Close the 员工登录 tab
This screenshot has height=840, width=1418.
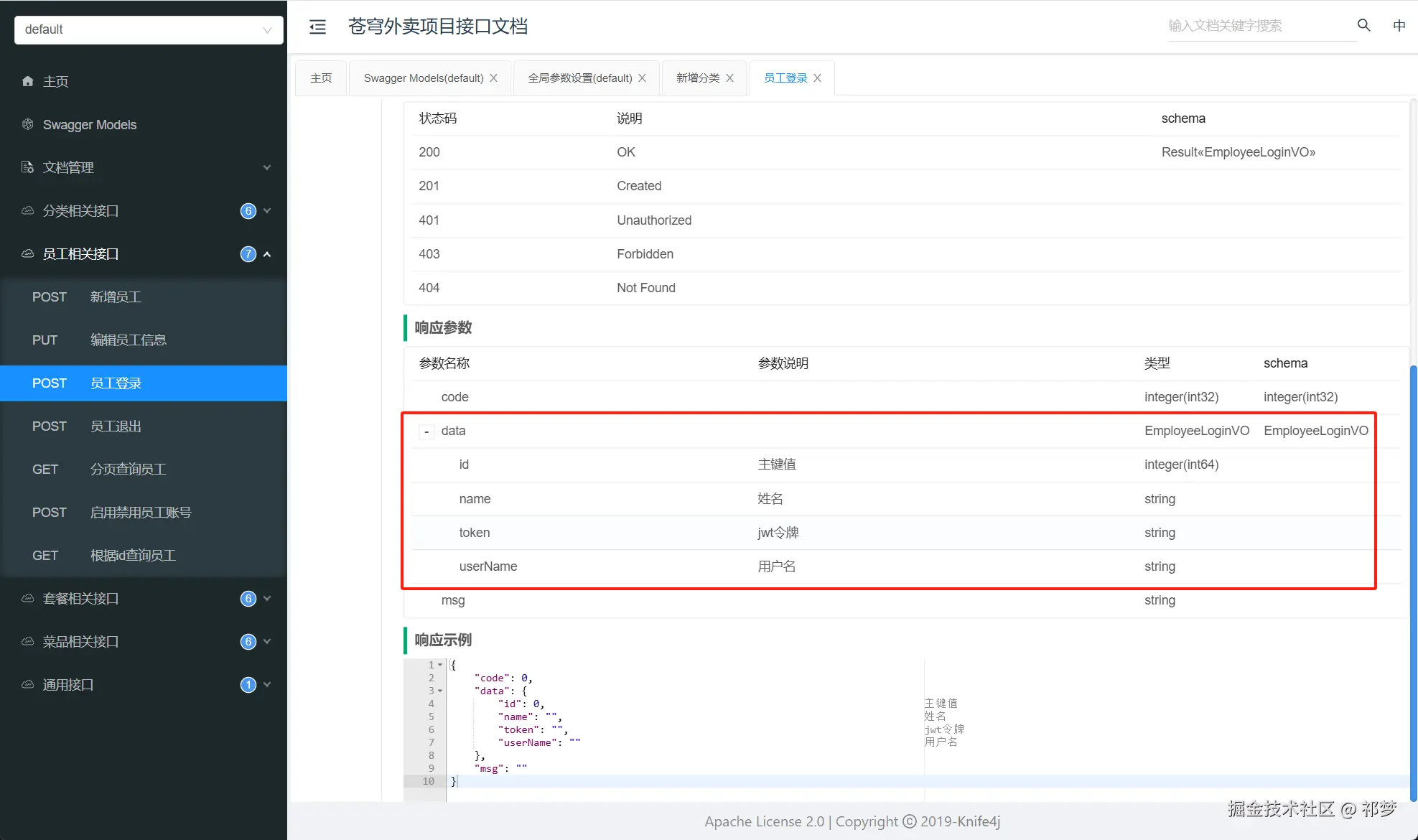(x=817, y=78)
